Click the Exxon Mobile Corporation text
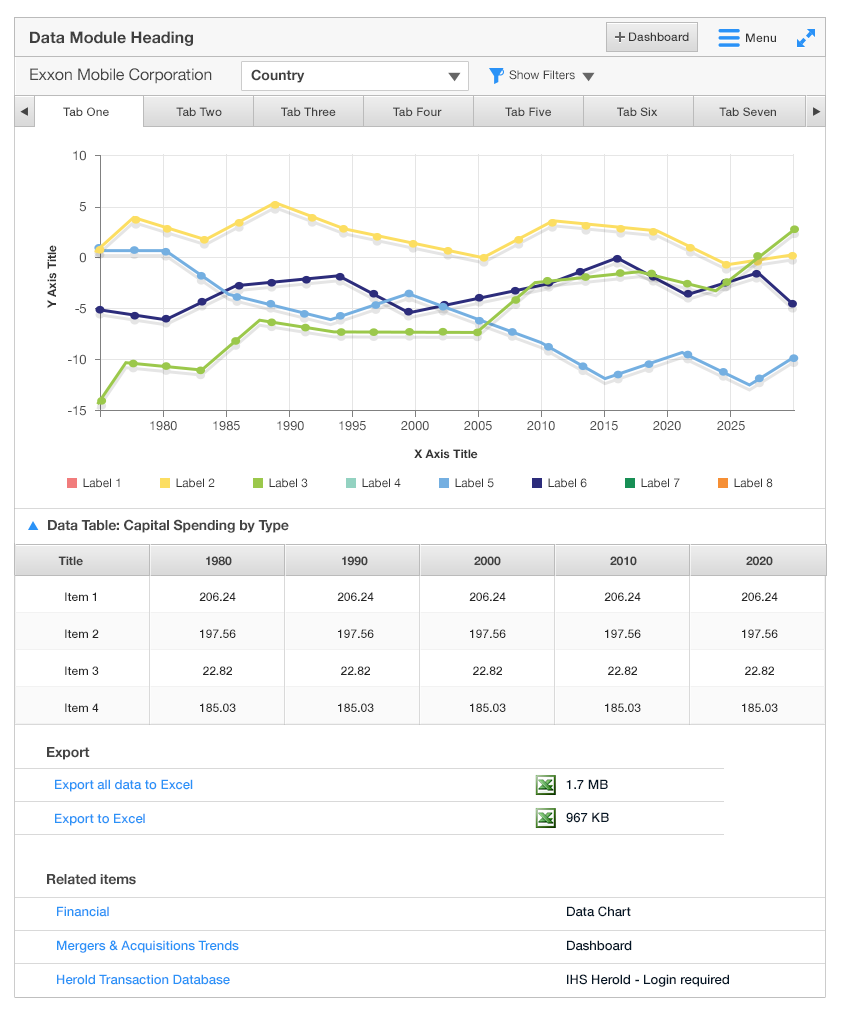Screen dimensions: 842x1020 [120, 75]
